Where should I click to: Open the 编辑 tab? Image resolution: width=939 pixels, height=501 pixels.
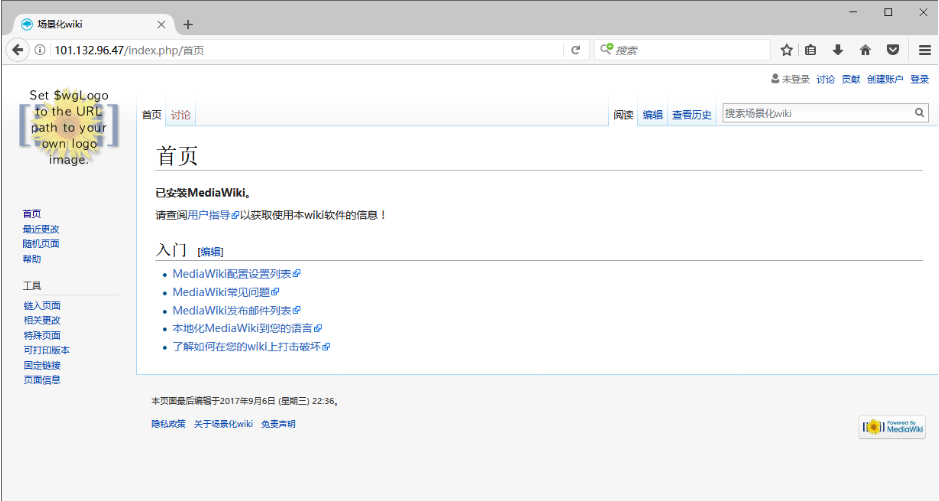[x=652, y=114]
